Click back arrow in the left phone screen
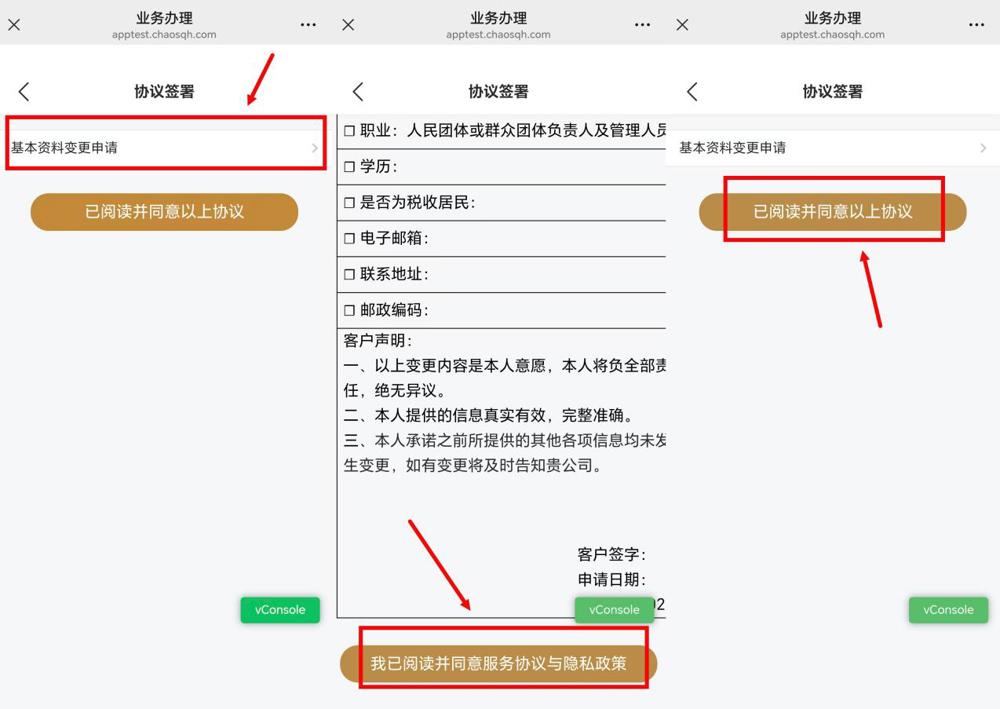The width and height of the screenshot is (1000, 709). [24, 92]
